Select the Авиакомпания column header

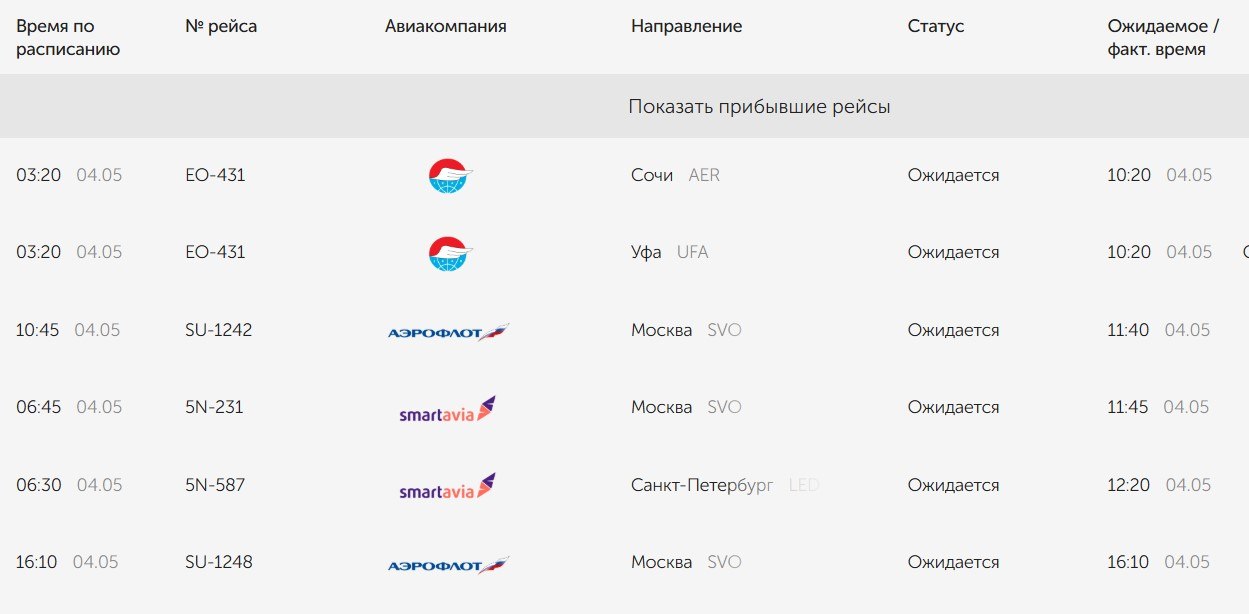[446, 27]
